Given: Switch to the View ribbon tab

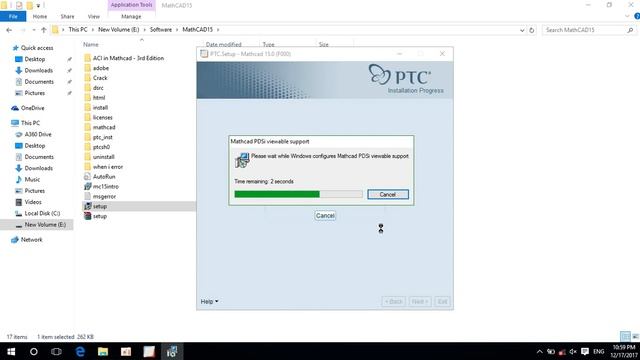Looking at the screenshot, I should pyautogui.click(x=93, y=16).
